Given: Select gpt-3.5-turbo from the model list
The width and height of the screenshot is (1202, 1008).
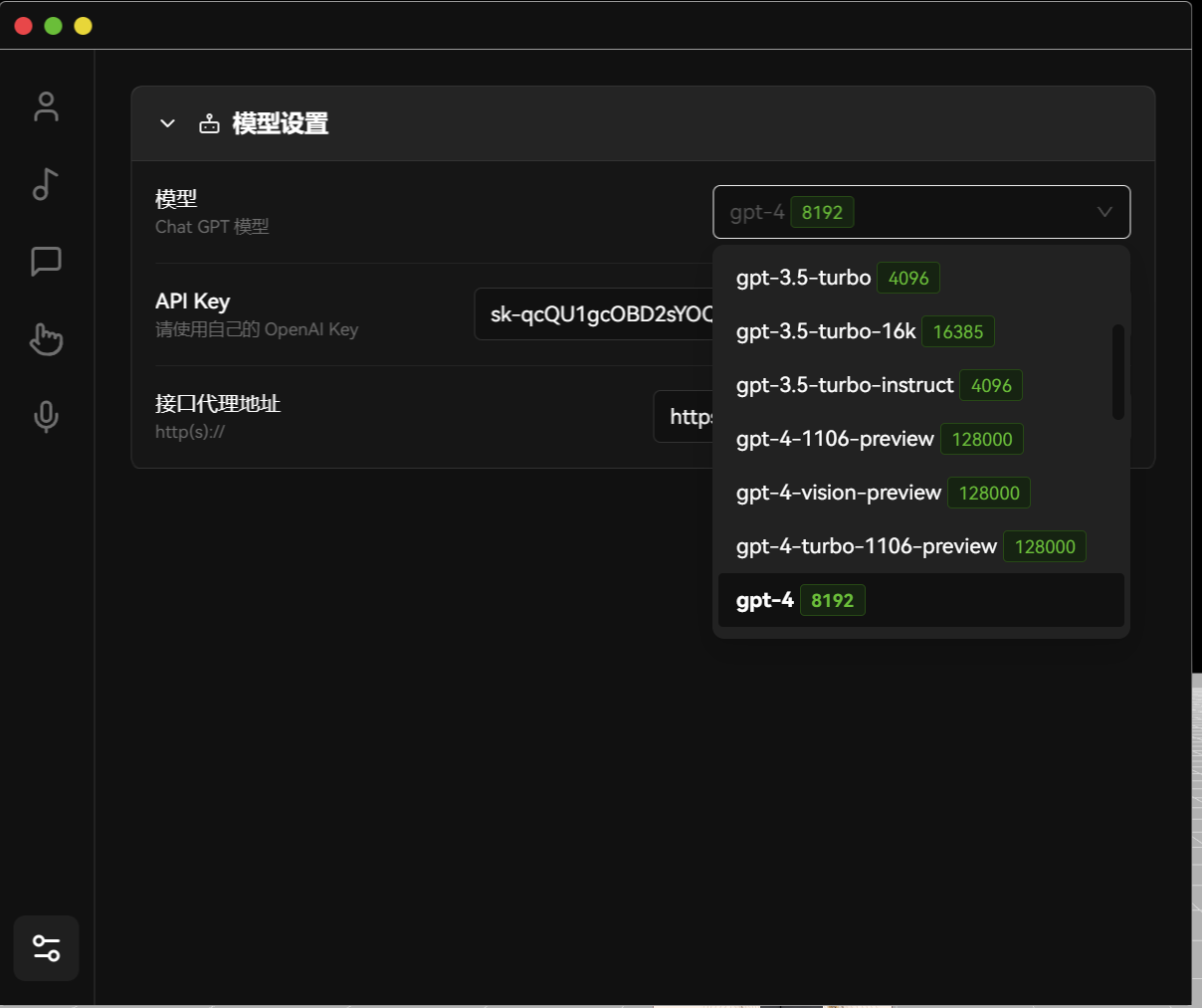Looking at the screenshot, I should point(921,278).
